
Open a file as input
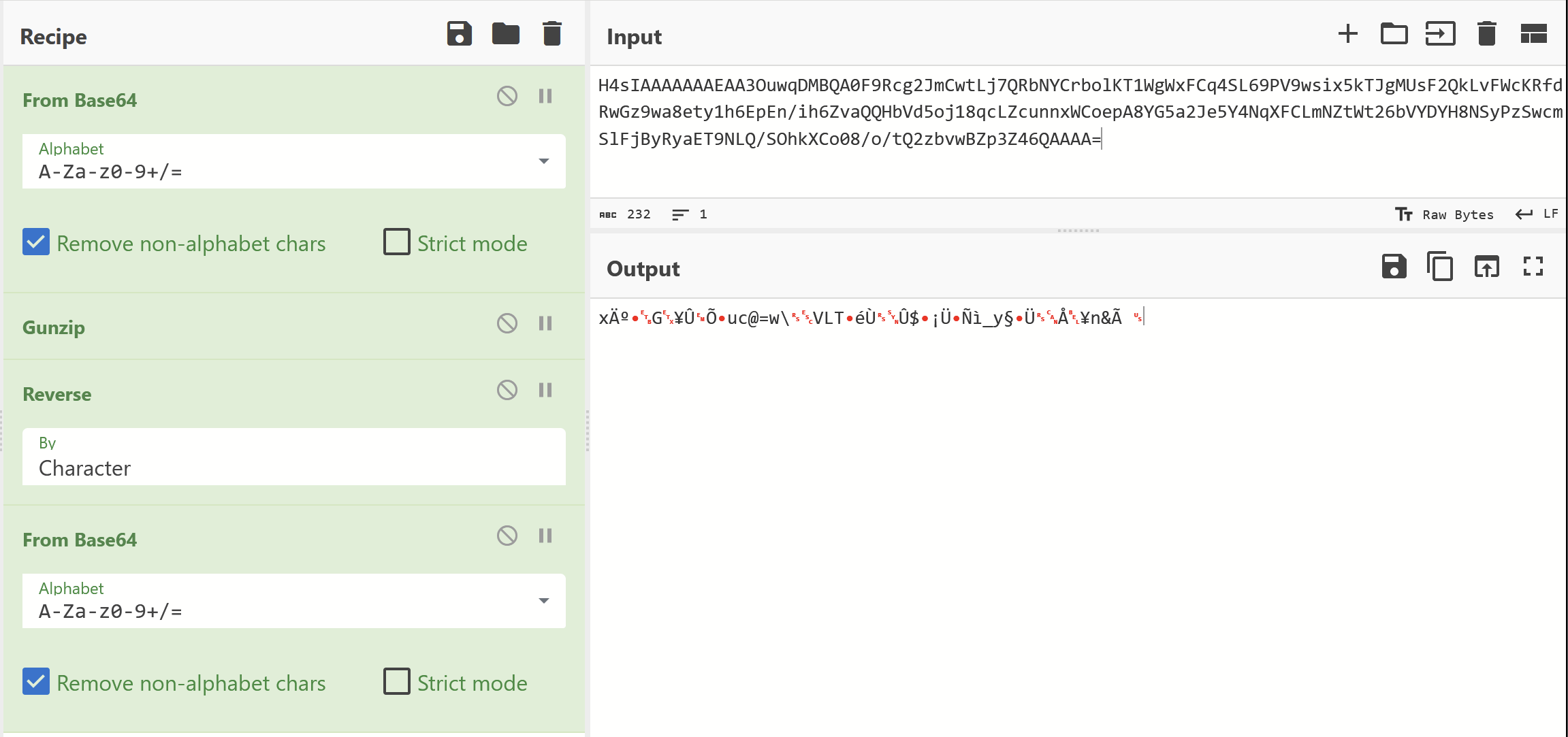1440,34
